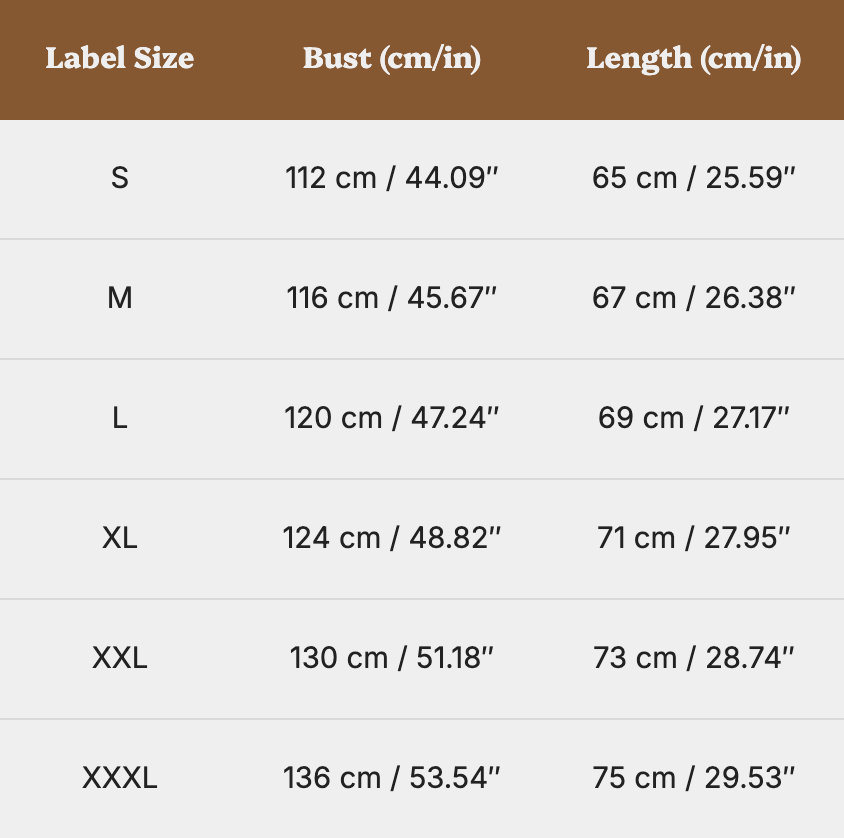This screenshot has height=838, width=844.
Task: Click length value 67 cm / 26.38″
Action: [693, 298]
